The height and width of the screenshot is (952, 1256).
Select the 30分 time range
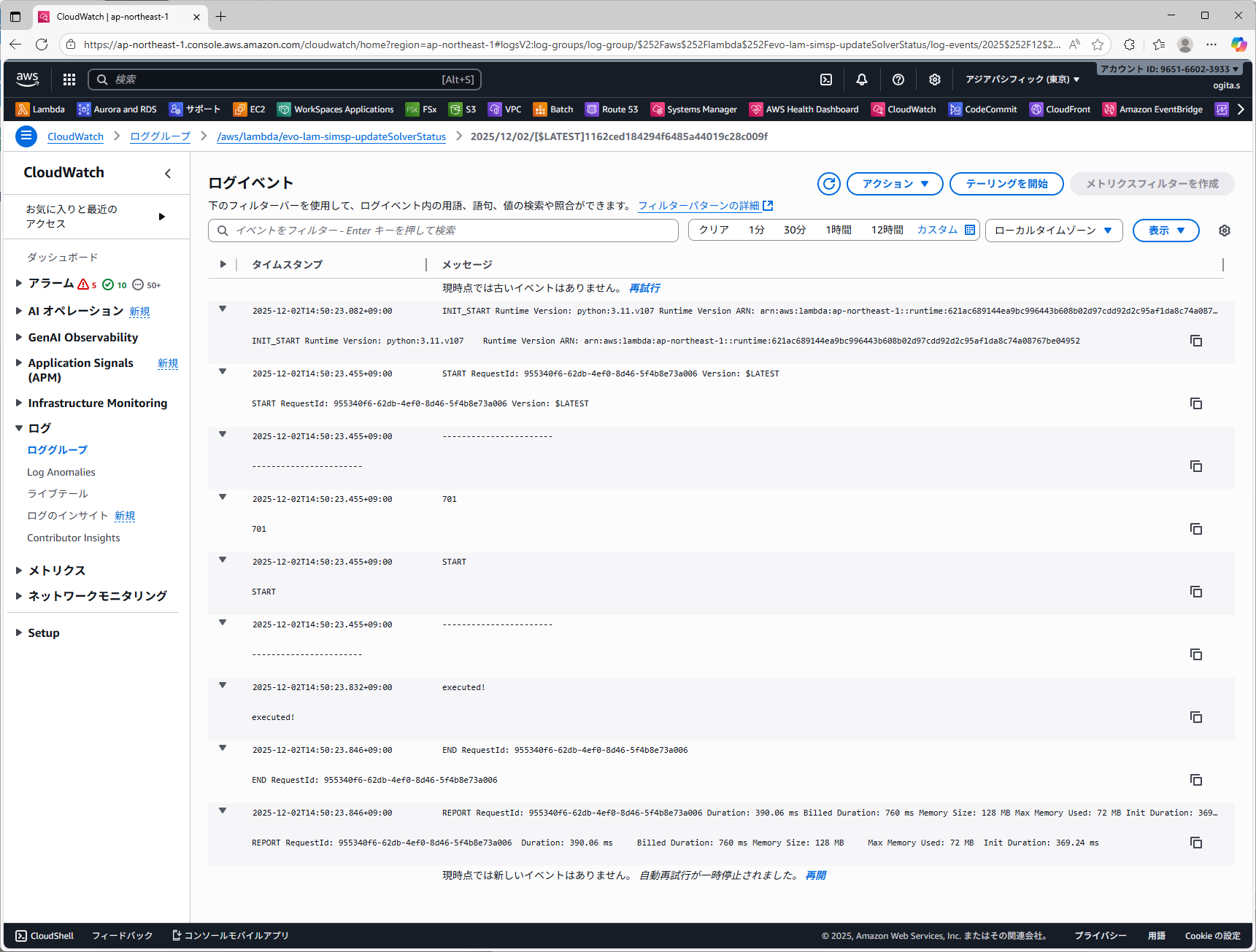(x=794, y=230)
